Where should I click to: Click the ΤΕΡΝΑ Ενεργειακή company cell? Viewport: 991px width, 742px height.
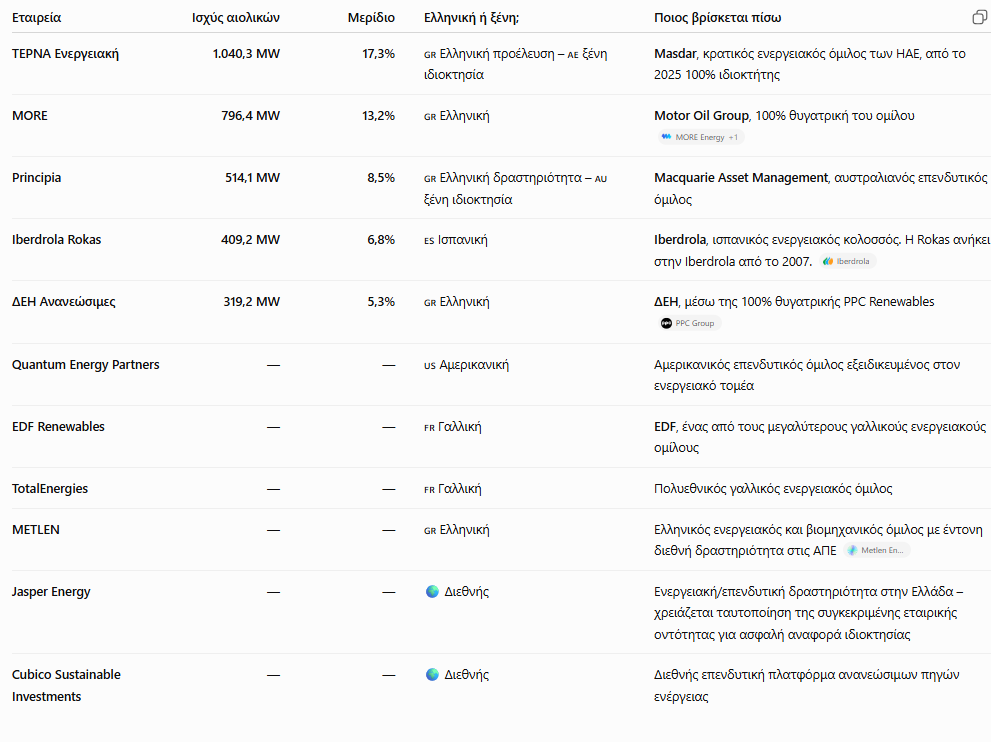pyautogui.click(x=65, y=54)
